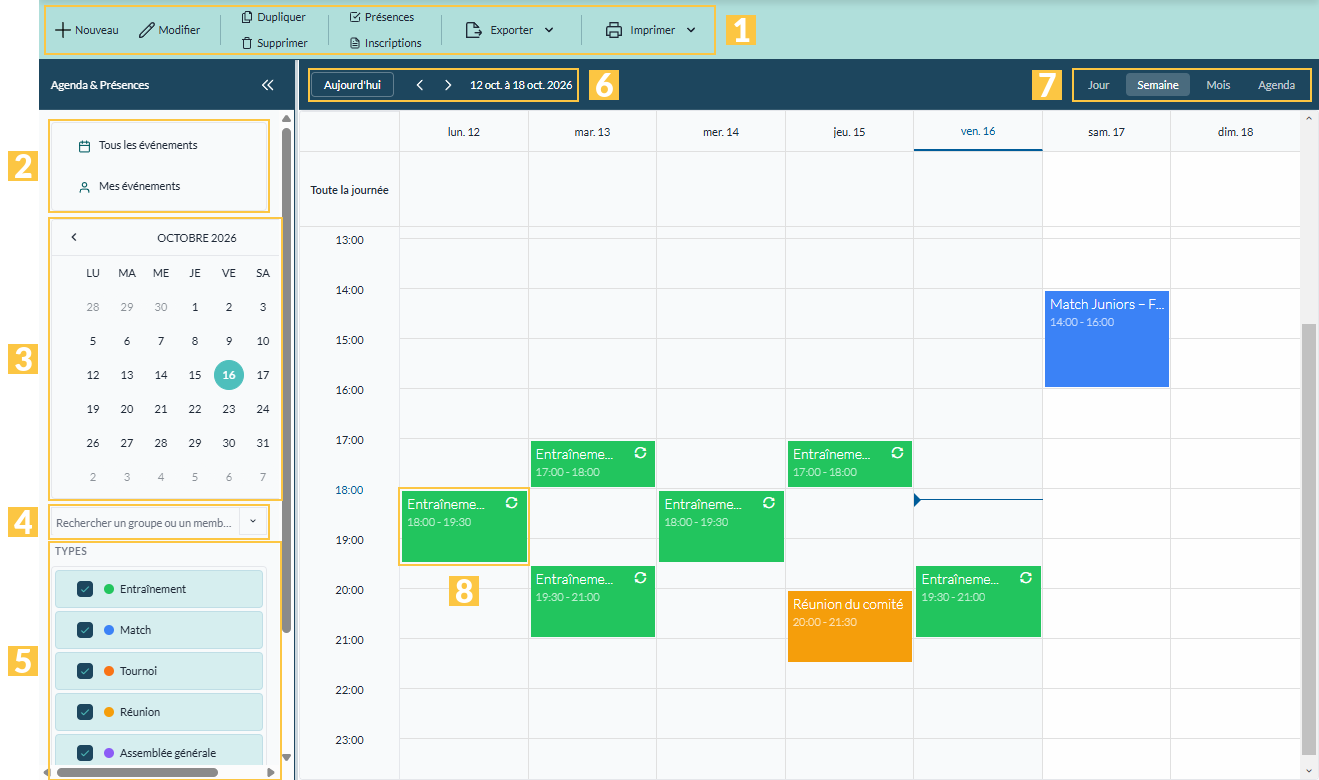Click the person icon of Mes événements
This screenshot has height=780, width=1319.
tap(85, 187)
